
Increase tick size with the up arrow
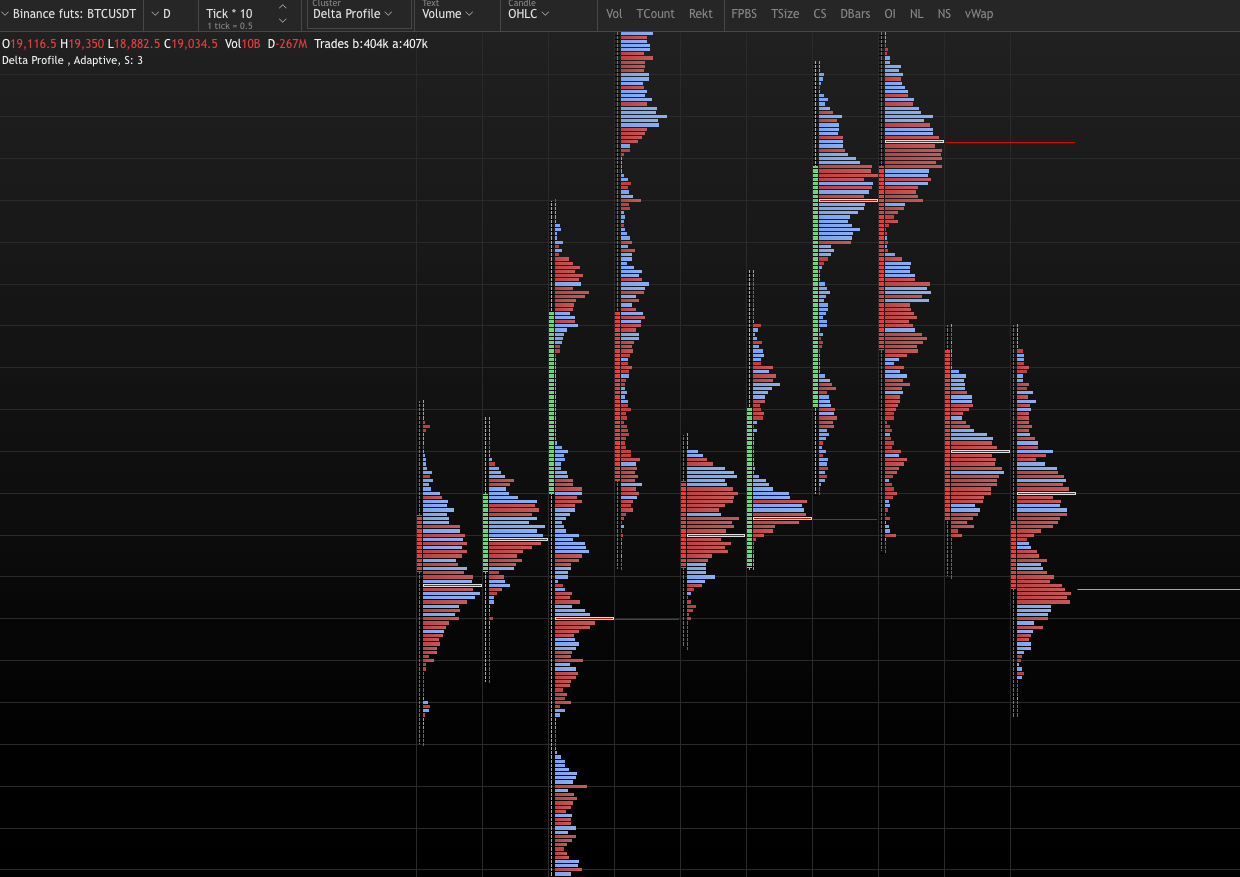(282, 7)
